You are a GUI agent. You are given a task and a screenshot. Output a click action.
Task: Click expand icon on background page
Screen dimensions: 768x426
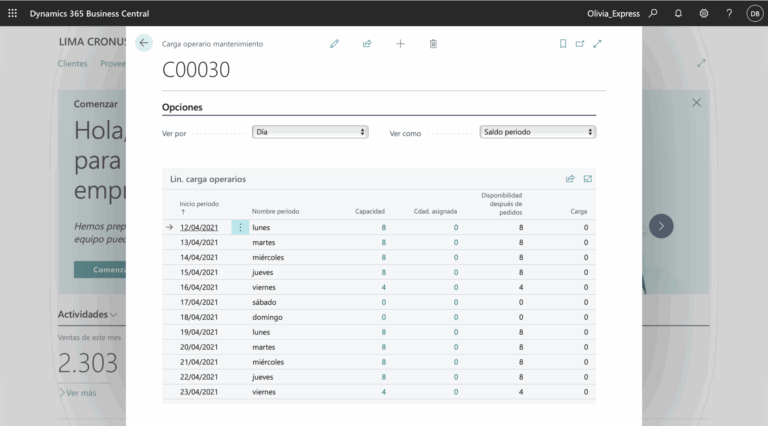coord(701,63)
